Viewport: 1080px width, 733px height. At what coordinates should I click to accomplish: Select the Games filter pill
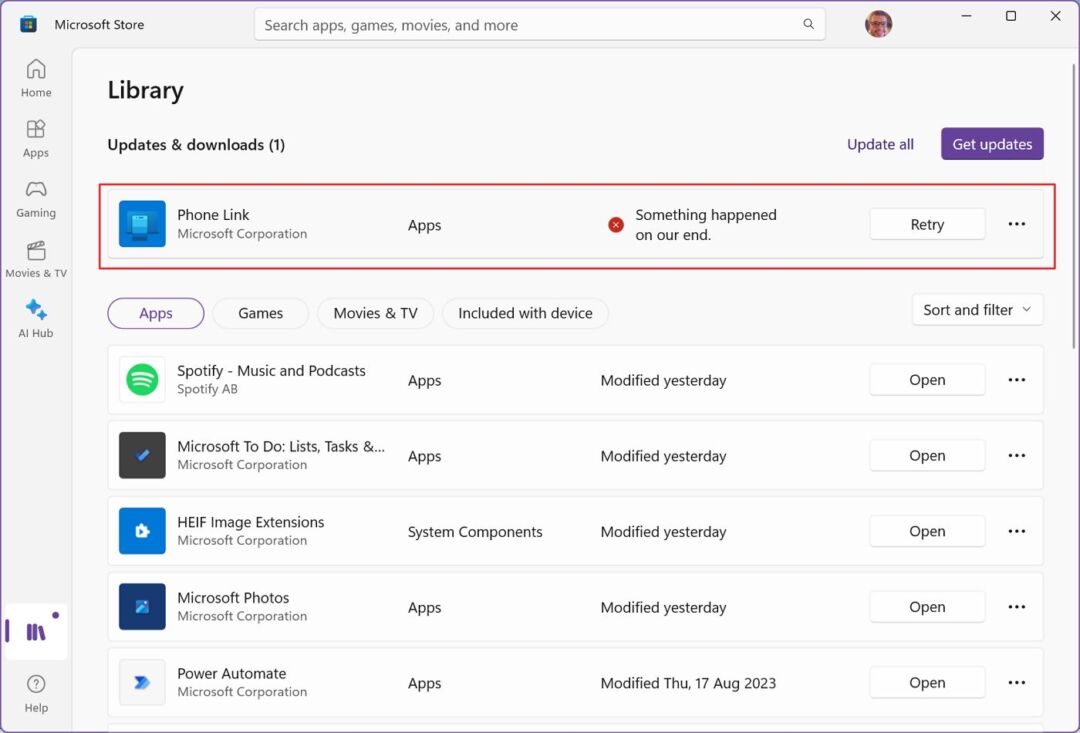[x=260, y=313]
